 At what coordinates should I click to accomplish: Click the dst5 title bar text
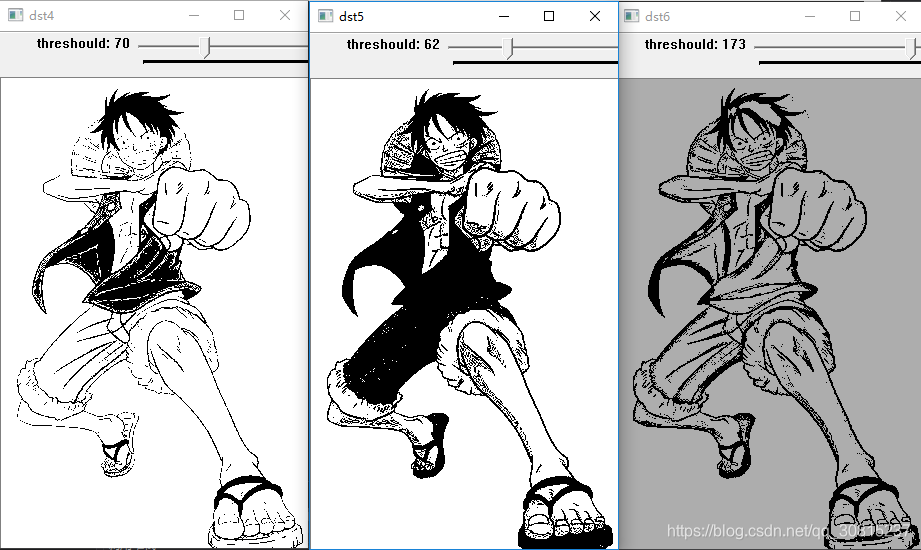351,16
